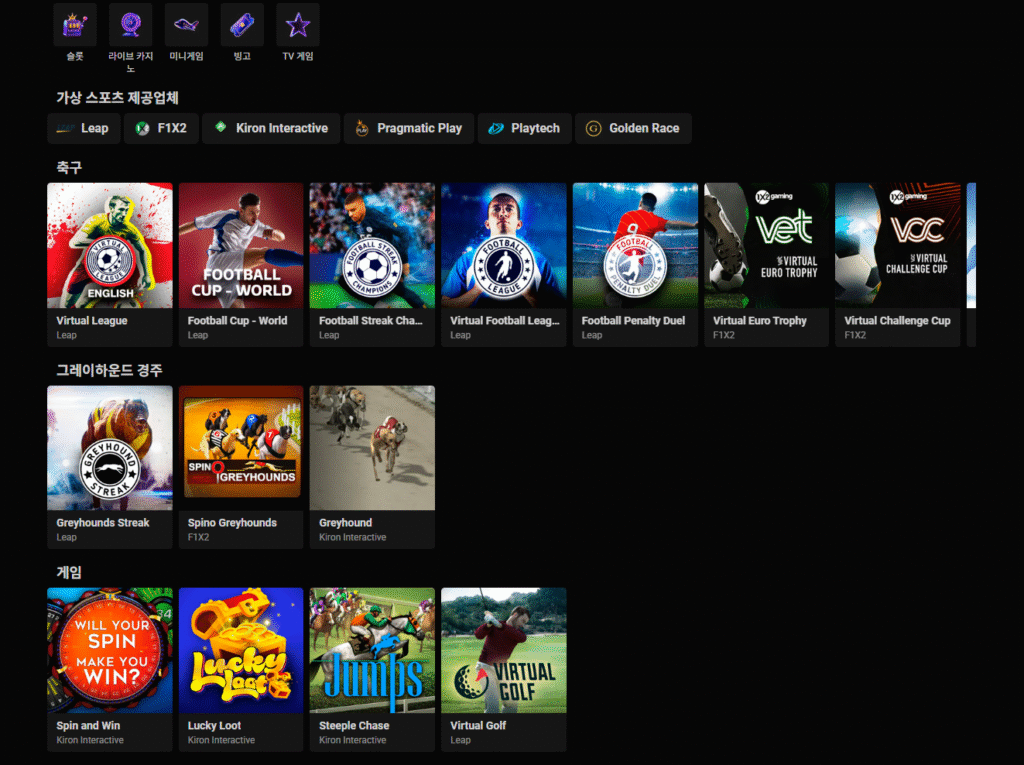Select the Kiron Interactive provider chip
1024x765 pixels.
pos(271,128)
